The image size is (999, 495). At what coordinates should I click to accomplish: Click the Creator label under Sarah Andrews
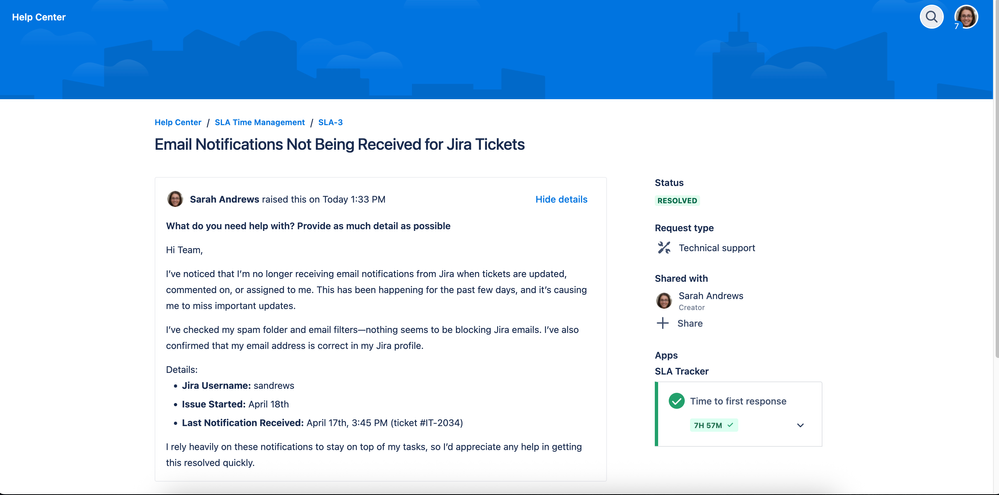pos(691,308)
